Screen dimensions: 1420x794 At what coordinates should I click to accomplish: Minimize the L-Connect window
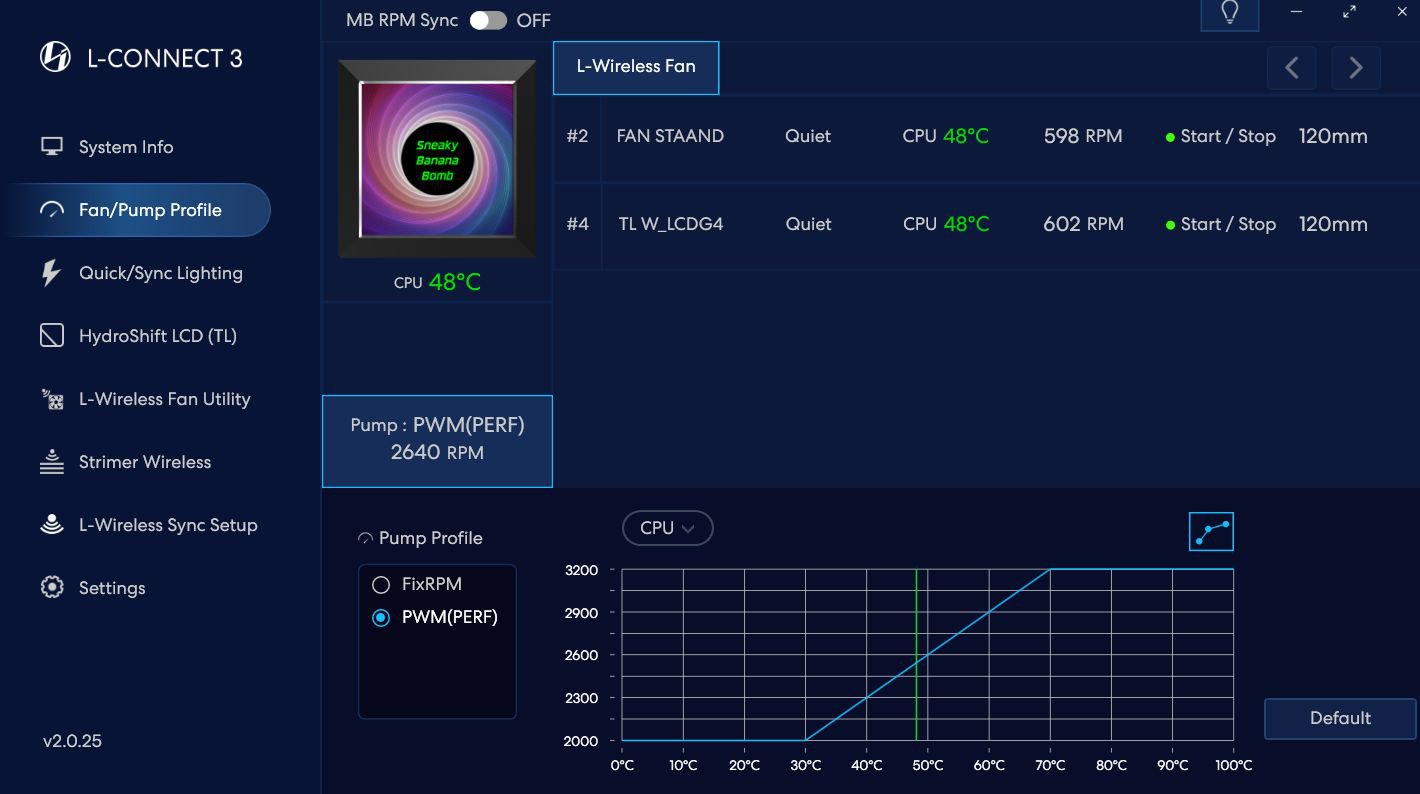[1297, 12]
